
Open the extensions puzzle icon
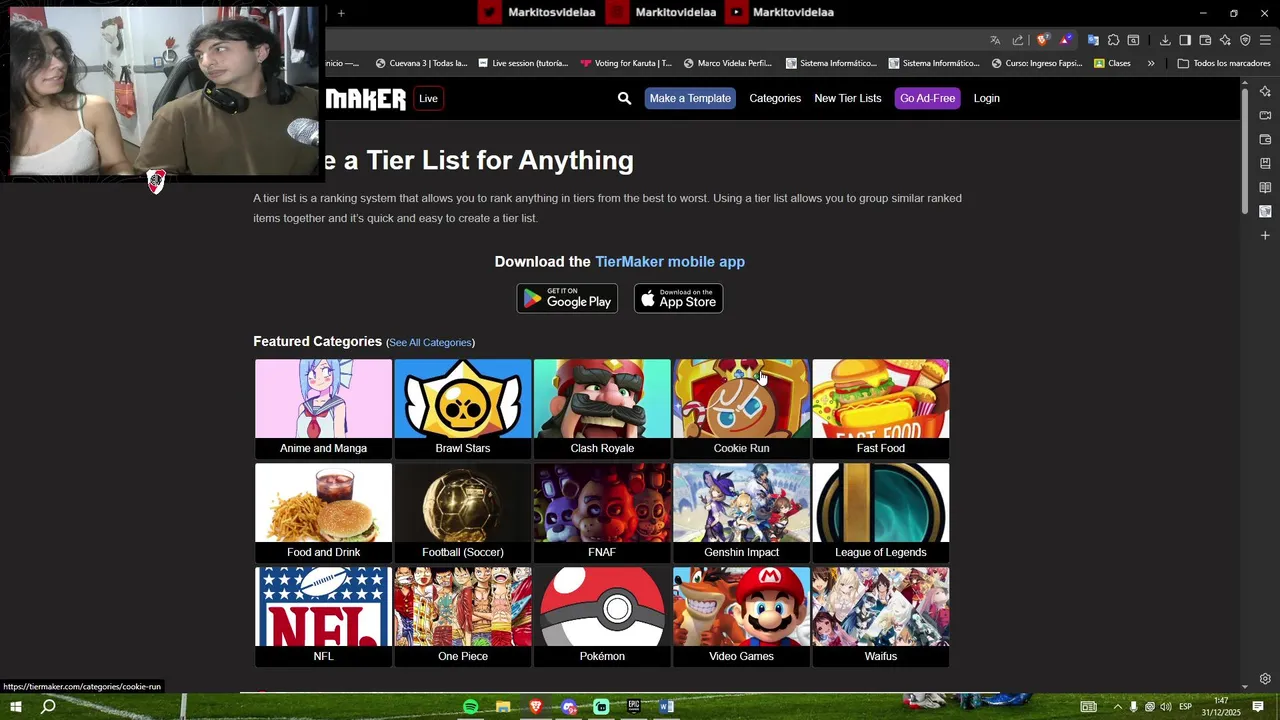pos(1113,40)
